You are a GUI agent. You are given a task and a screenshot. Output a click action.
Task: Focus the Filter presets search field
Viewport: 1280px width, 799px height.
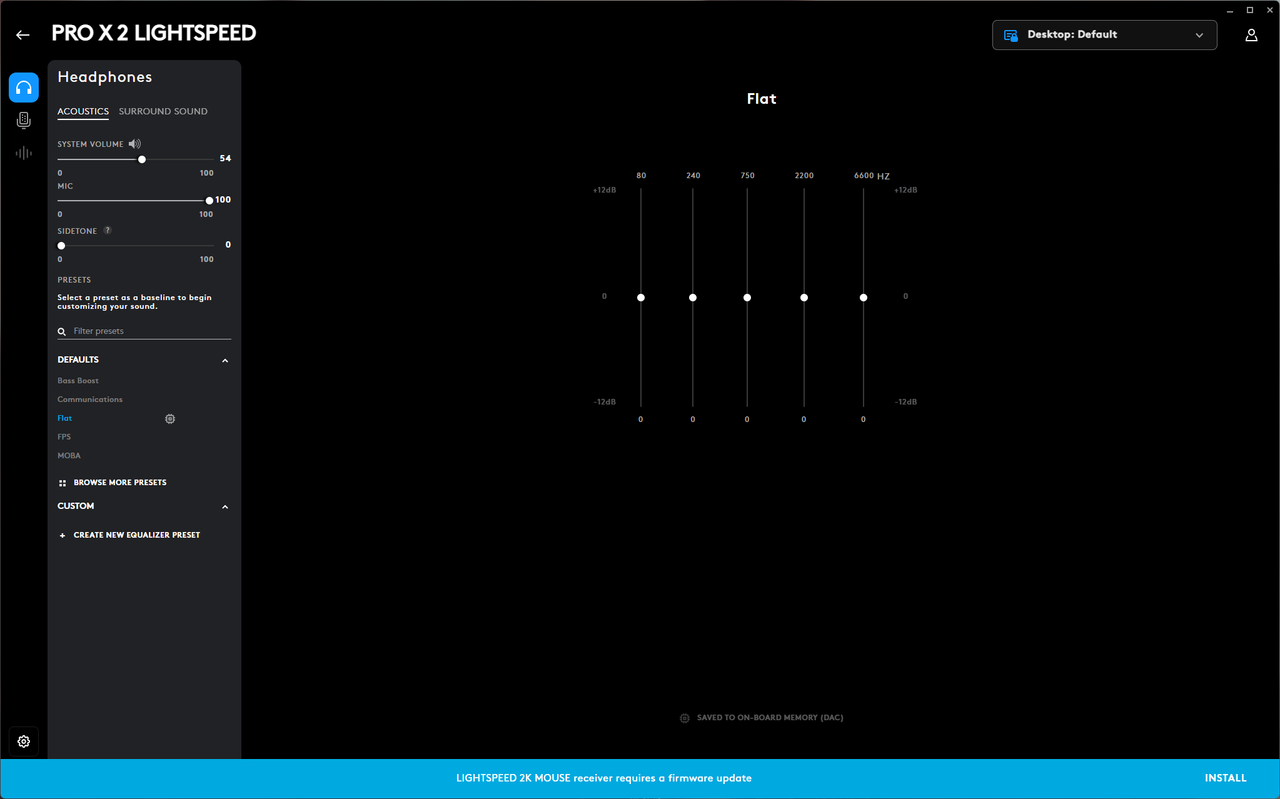click(144, 331)
